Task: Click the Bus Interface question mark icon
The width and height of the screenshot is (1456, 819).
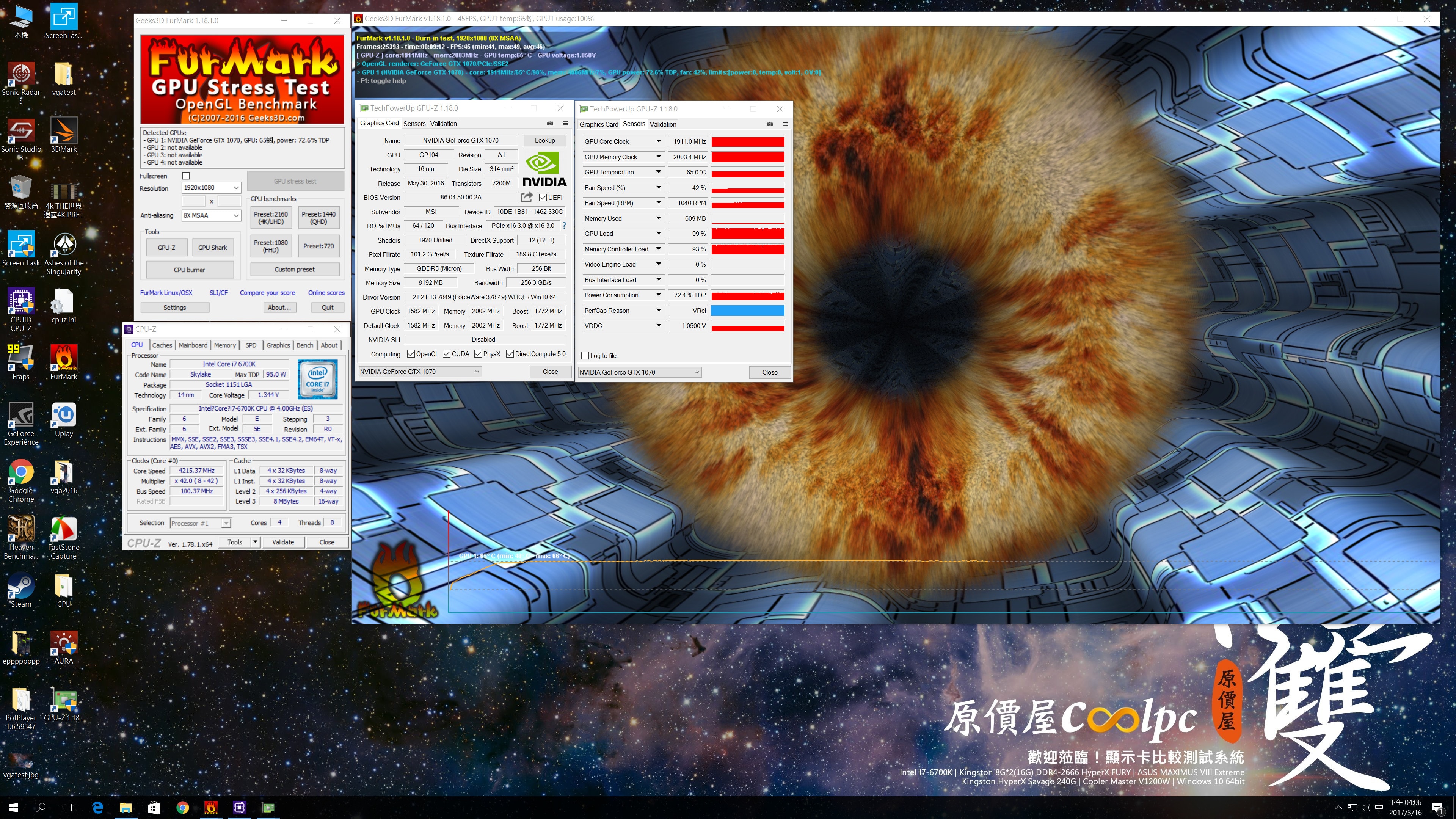Action: pos(563,226)
